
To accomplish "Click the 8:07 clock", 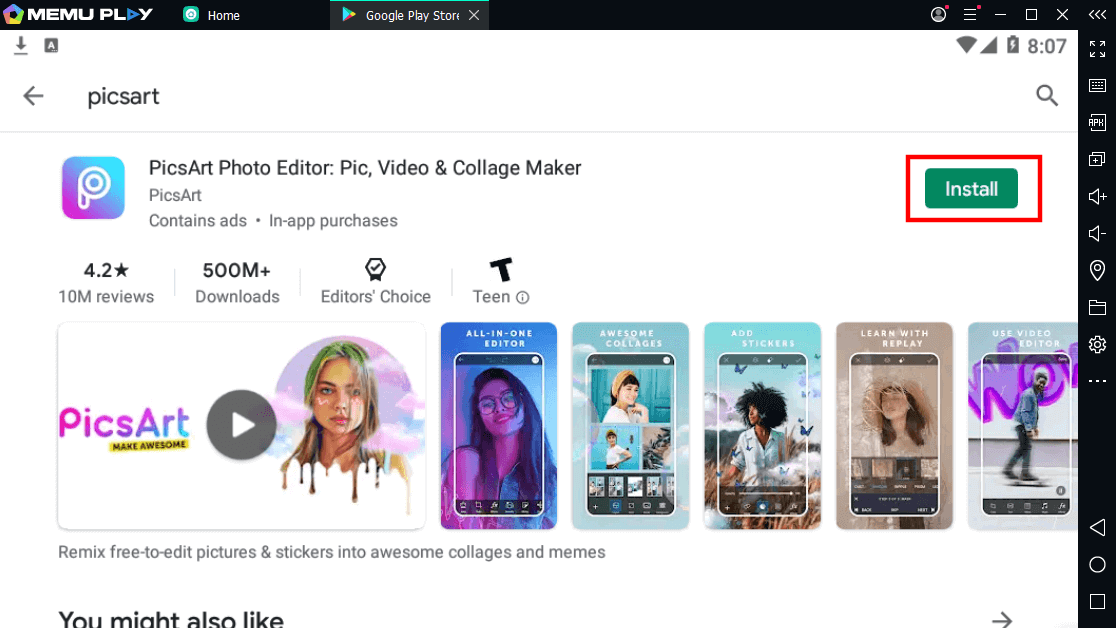I will (x=1046, y=46).
